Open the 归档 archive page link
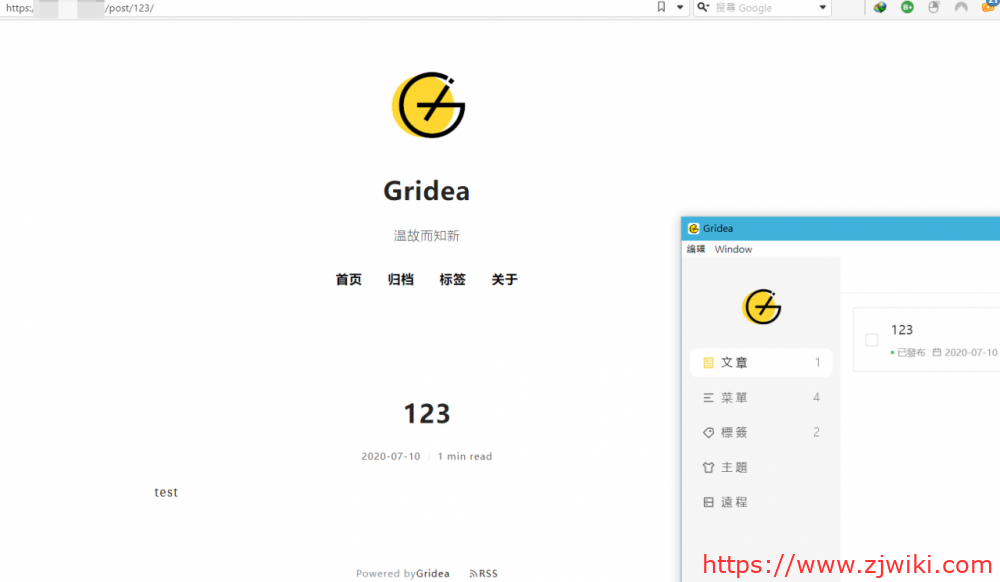 click(x=400, y=280)
